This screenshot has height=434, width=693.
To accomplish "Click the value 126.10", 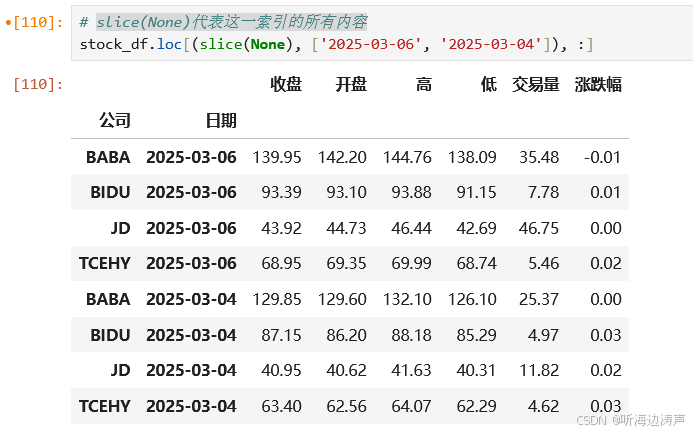I will (x=472, y=299).
